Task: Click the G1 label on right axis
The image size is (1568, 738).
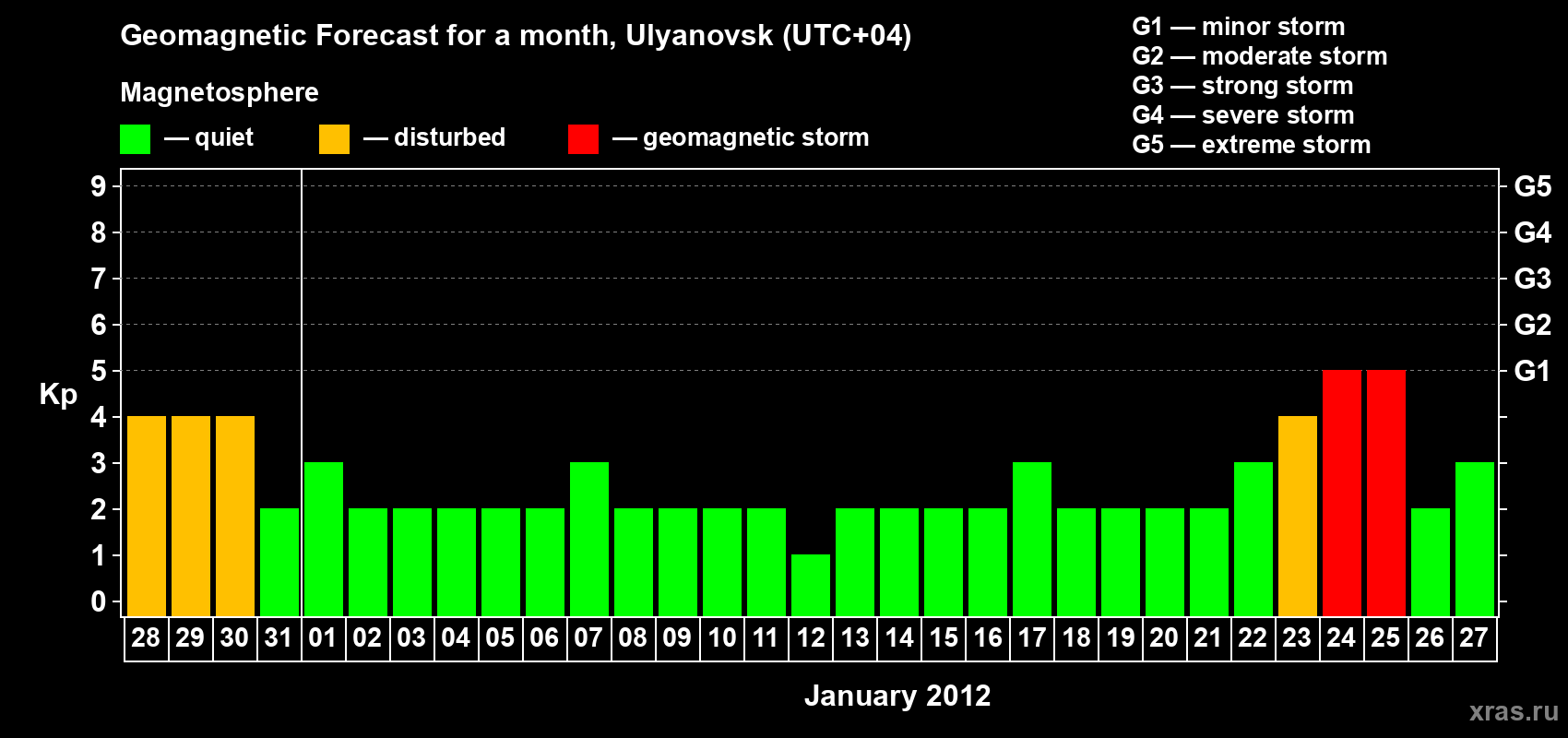Action: click(x=1532, y=371)
